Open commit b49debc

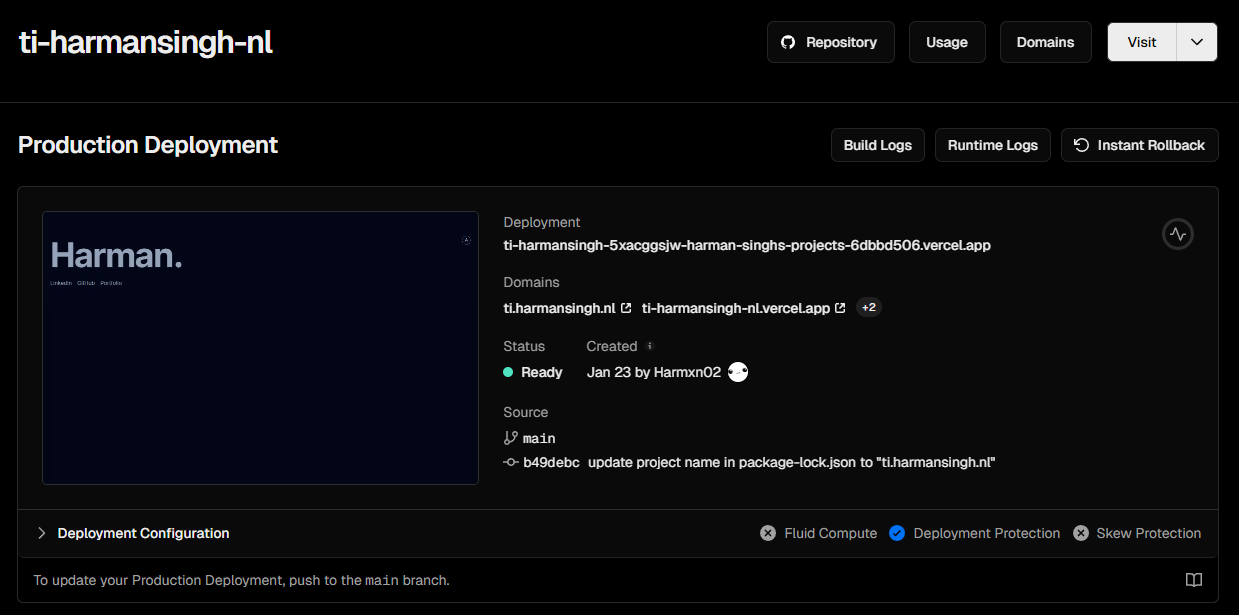551,462
